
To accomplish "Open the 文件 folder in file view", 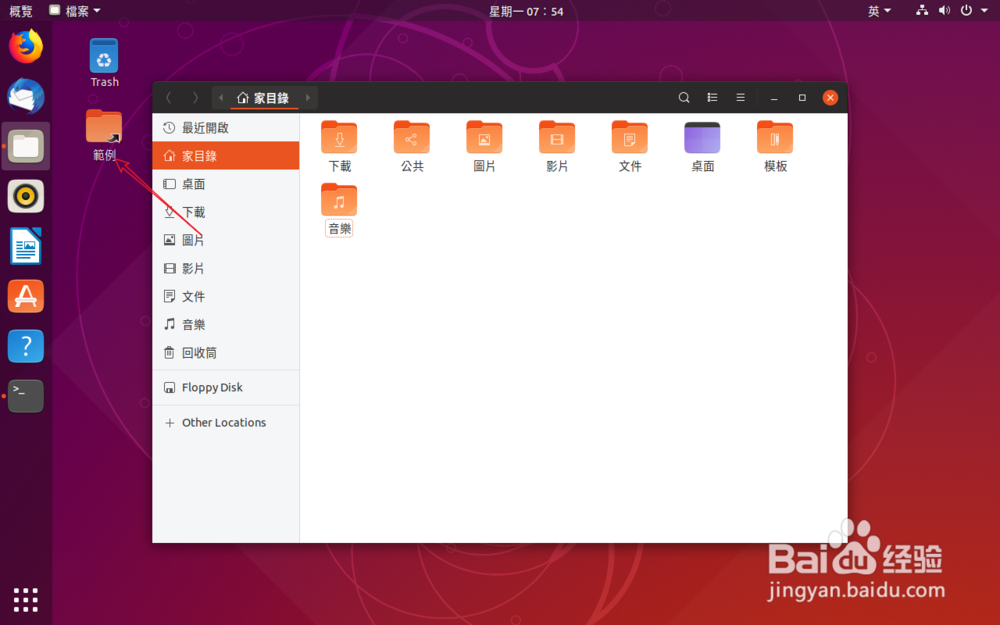I will coord(629,146).
